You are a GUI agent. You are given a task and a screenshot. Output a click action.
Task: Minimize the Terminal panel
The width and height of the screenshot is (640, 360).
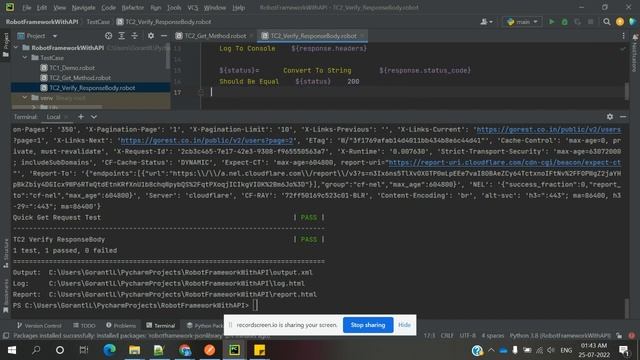tap(623, 117)
